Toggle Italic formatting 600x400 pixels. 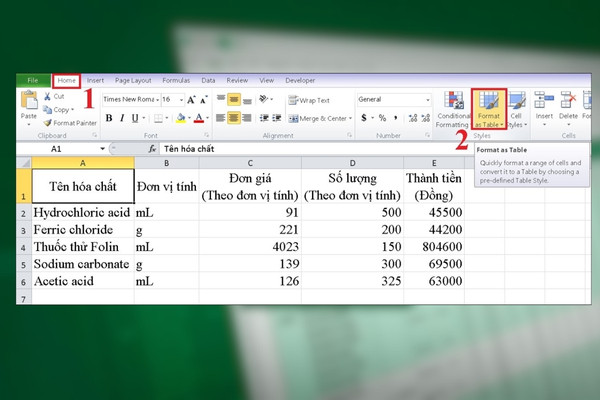tap(122, 118)
